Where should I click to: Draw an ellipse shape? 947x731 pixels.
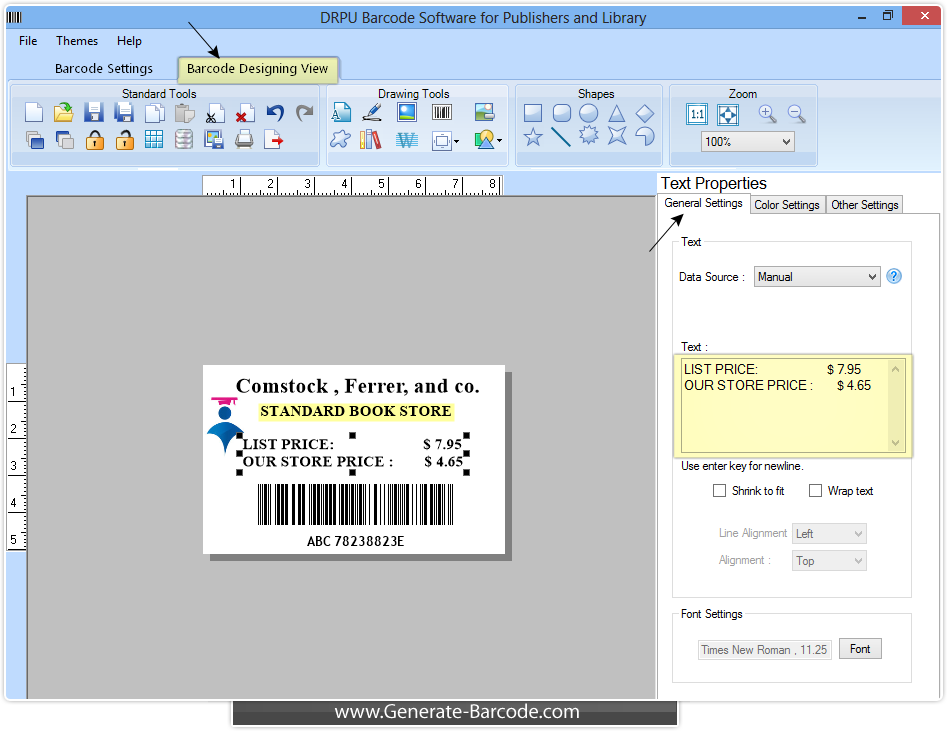(x=588, y=114)
